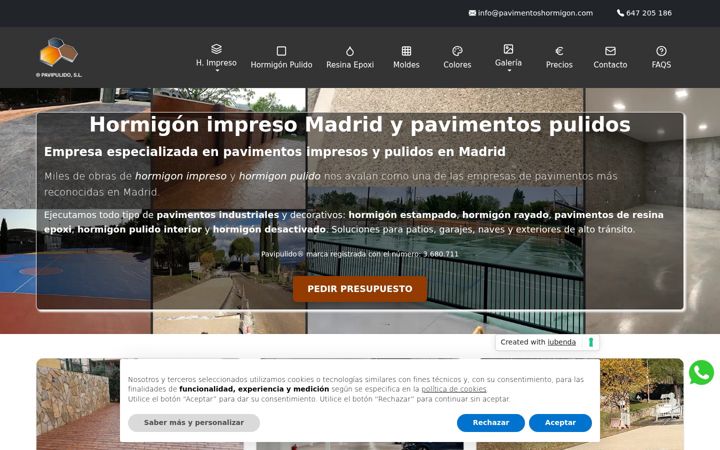Click the subheading Empresa especializada en pavimentos impresos
The height and width of the screenshot is (450, 720).
click(x=275, y=152)
